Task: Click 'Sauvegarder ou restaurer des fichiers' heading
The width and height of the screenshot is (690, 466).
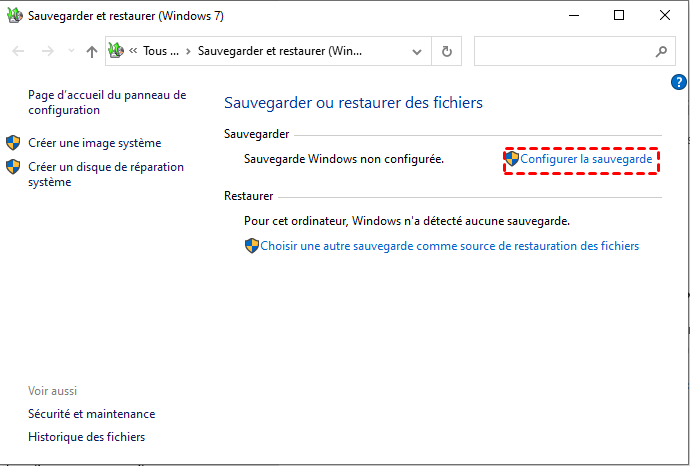Action: point(353,103)
